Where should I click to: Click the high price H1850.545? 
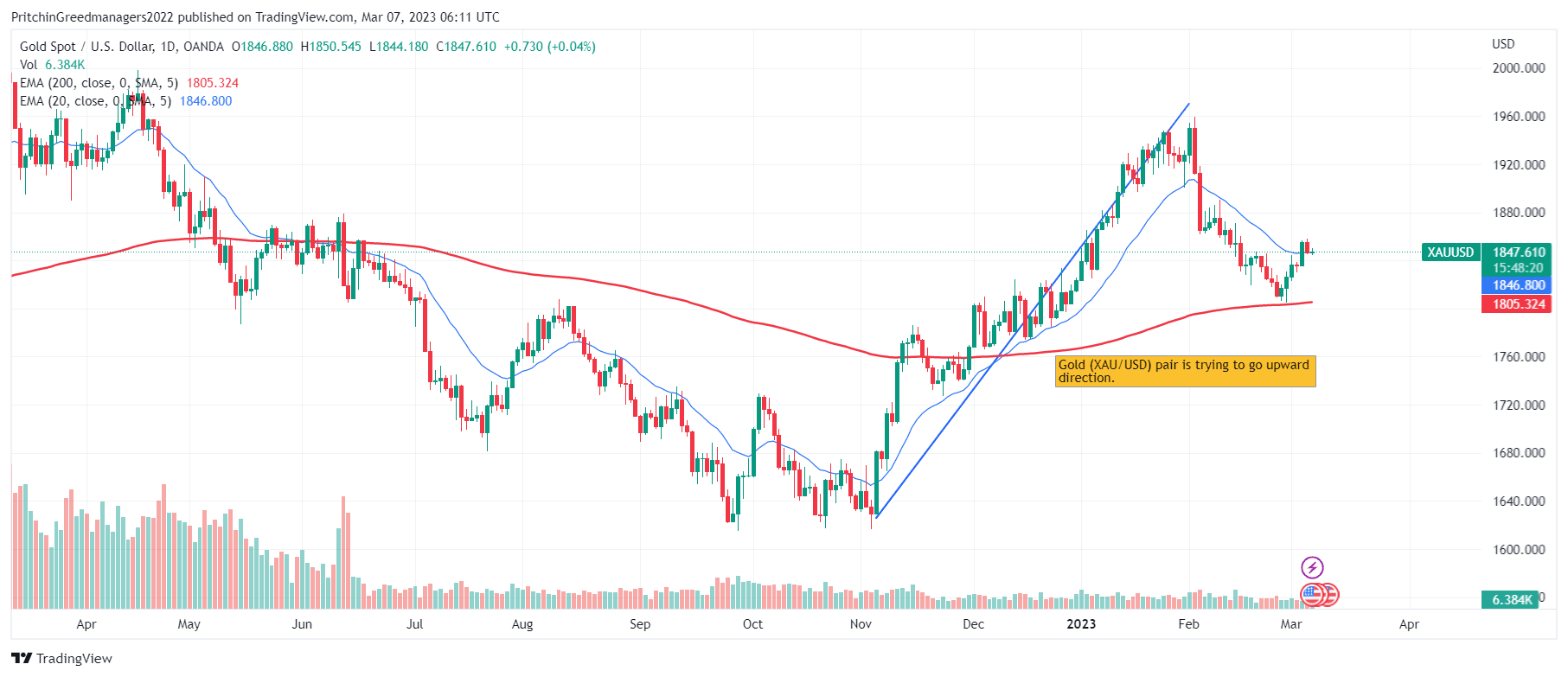point(331,47)
